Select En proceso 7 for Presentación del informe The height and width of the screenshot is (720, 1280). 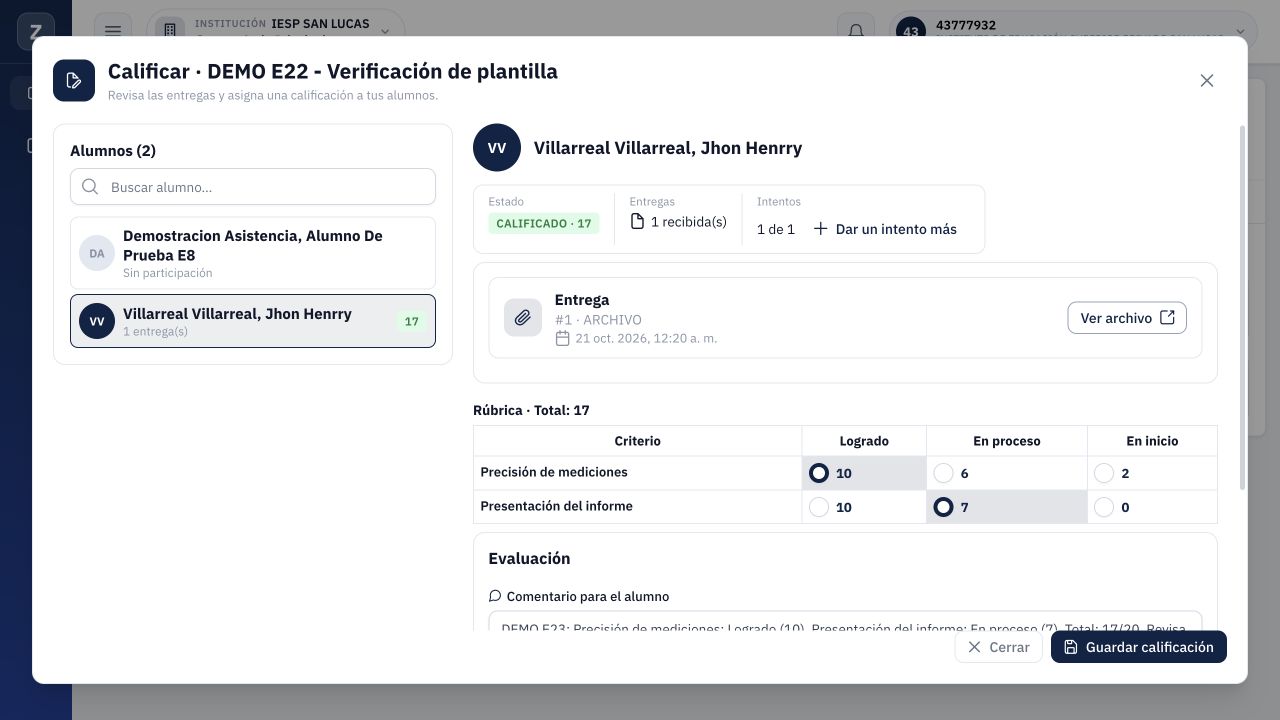point(943,507)
